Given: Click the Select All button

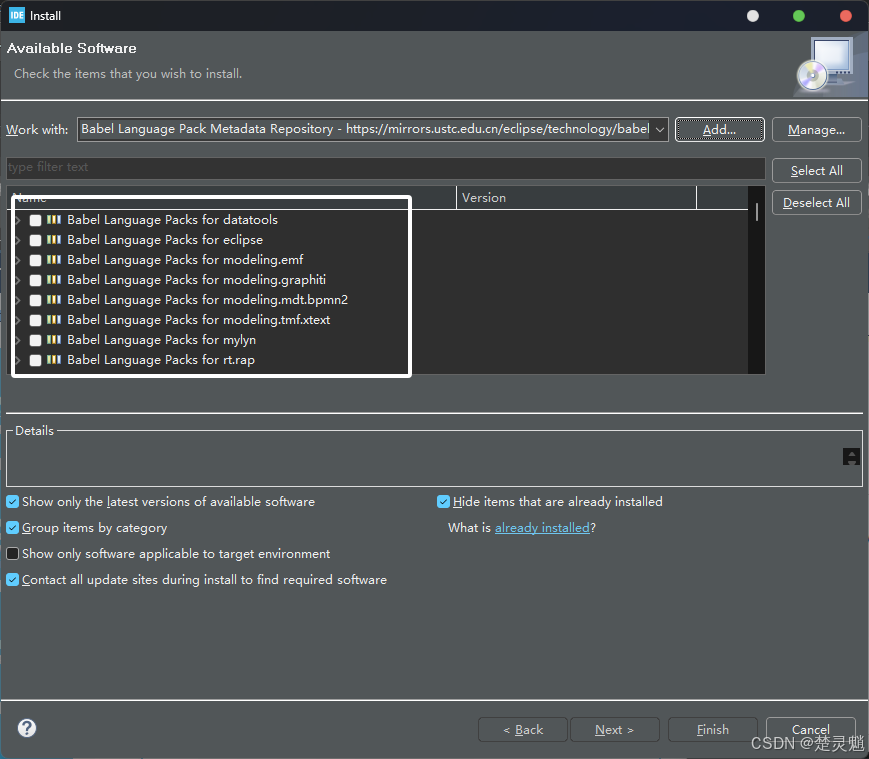Looking at the screenshot, I should [x=816, y=171].
